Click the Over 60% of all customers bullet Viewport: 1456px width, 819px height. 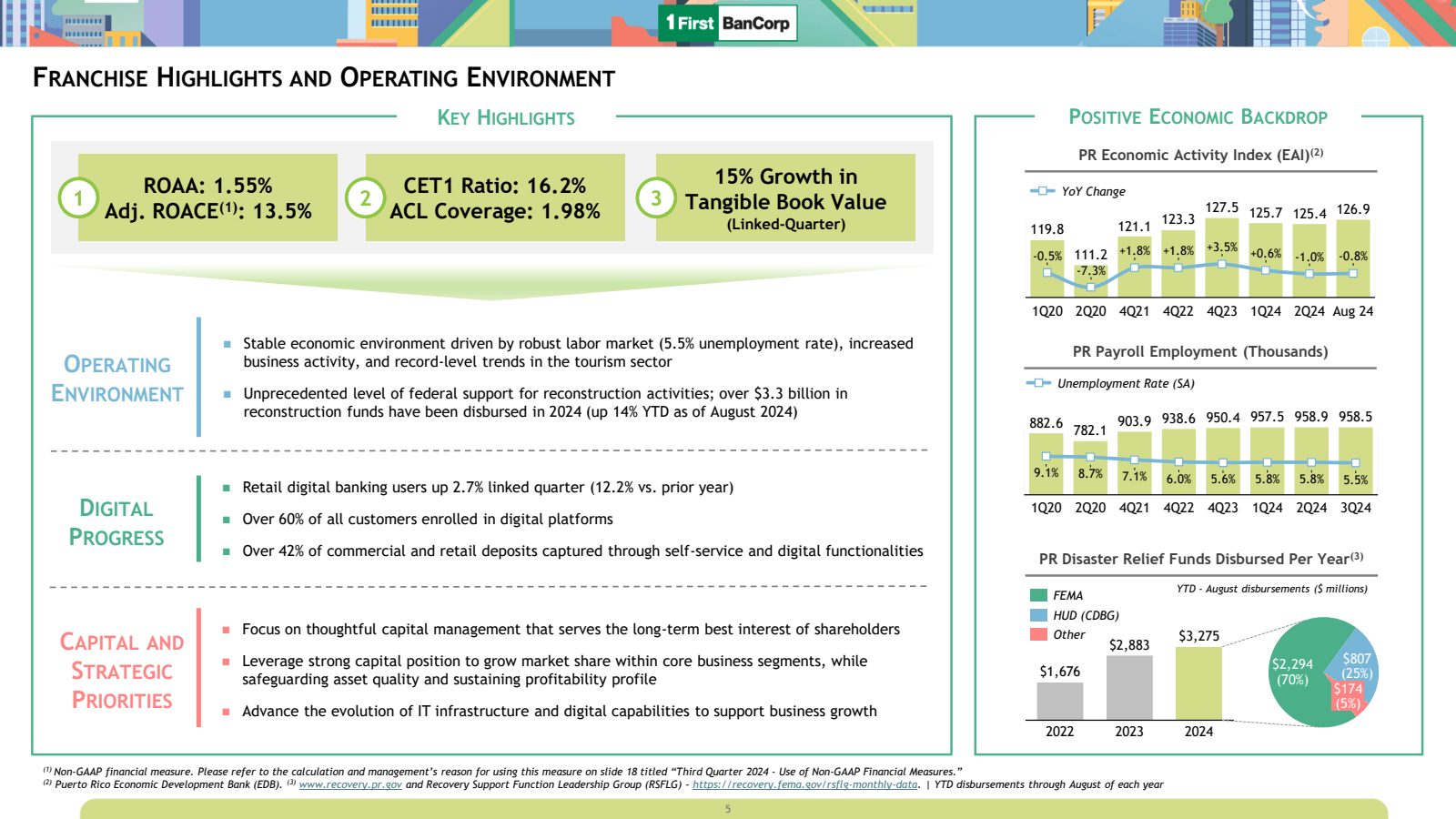point(428,519)
